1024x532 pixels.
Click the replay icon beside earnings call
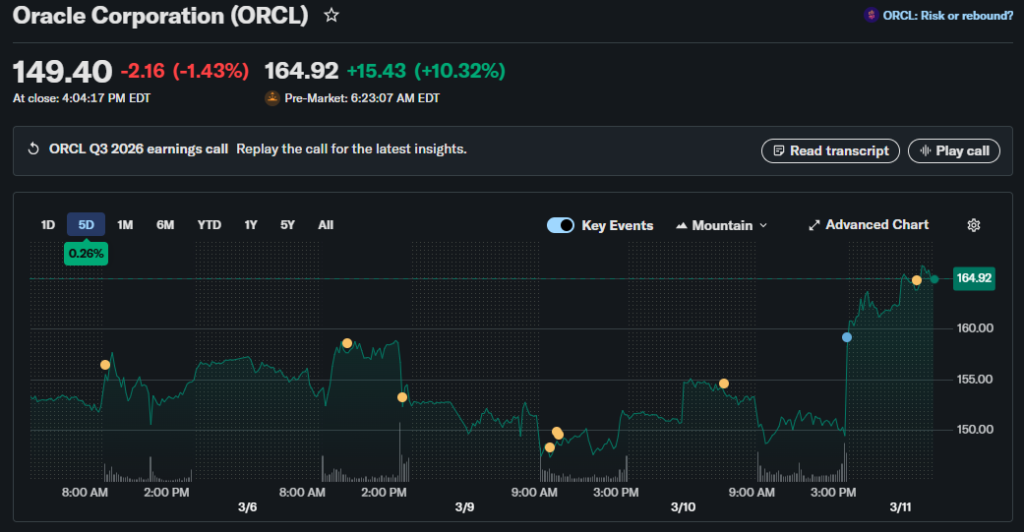[x=33, y=150]
